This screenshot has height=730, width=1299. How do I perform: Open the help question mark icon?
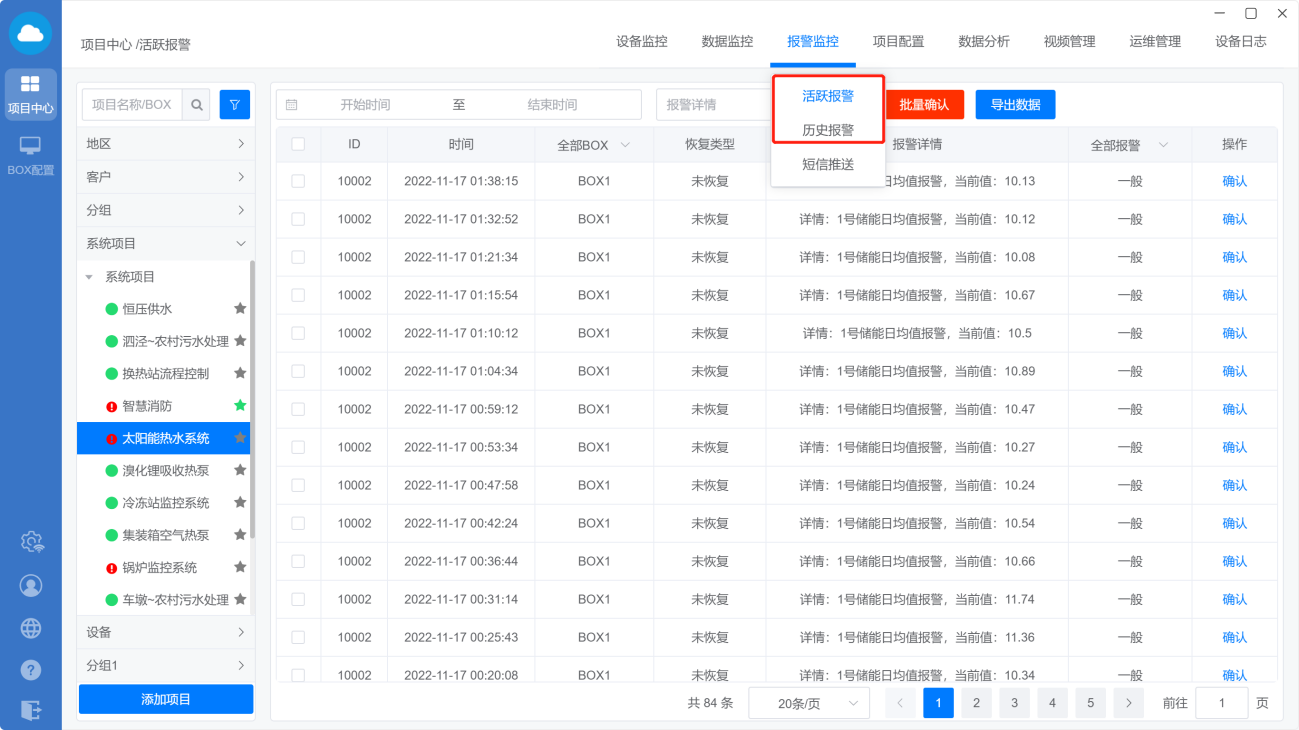[31, 670]
